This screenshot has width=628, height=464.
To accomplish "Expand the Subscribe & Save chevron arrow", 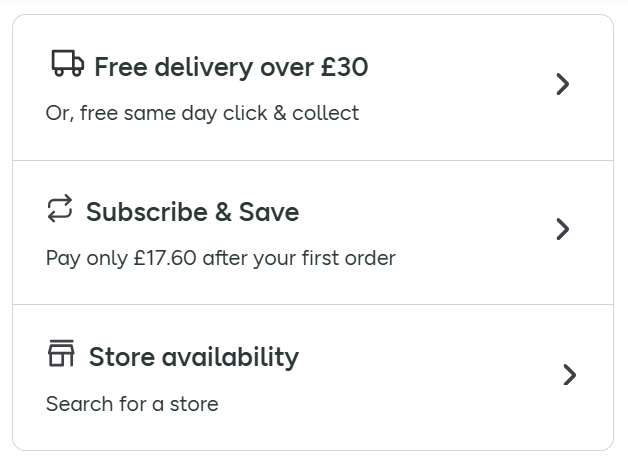I will [563, 229].
